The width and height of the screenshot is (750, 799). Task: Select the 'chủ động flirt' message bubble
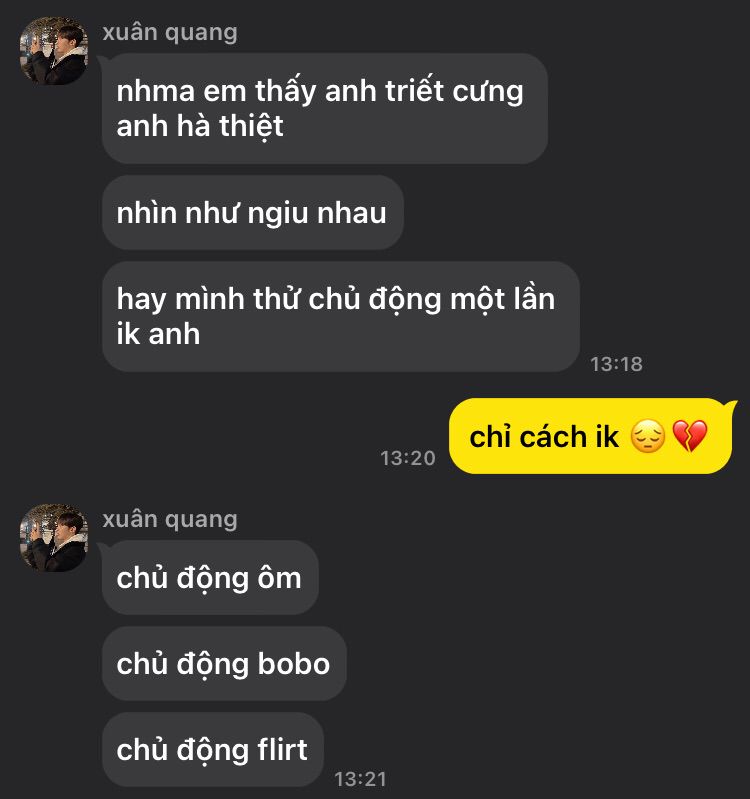coord(212,750)
